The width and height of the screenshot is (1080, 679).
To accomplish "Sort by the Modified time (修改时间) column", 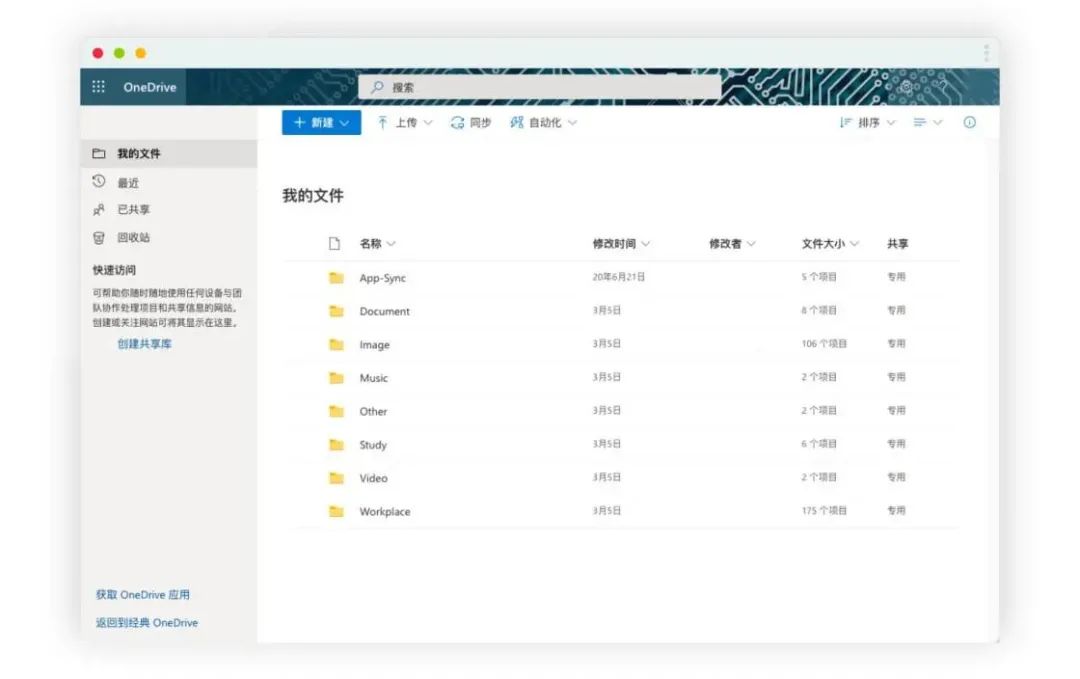I will 621,244.
